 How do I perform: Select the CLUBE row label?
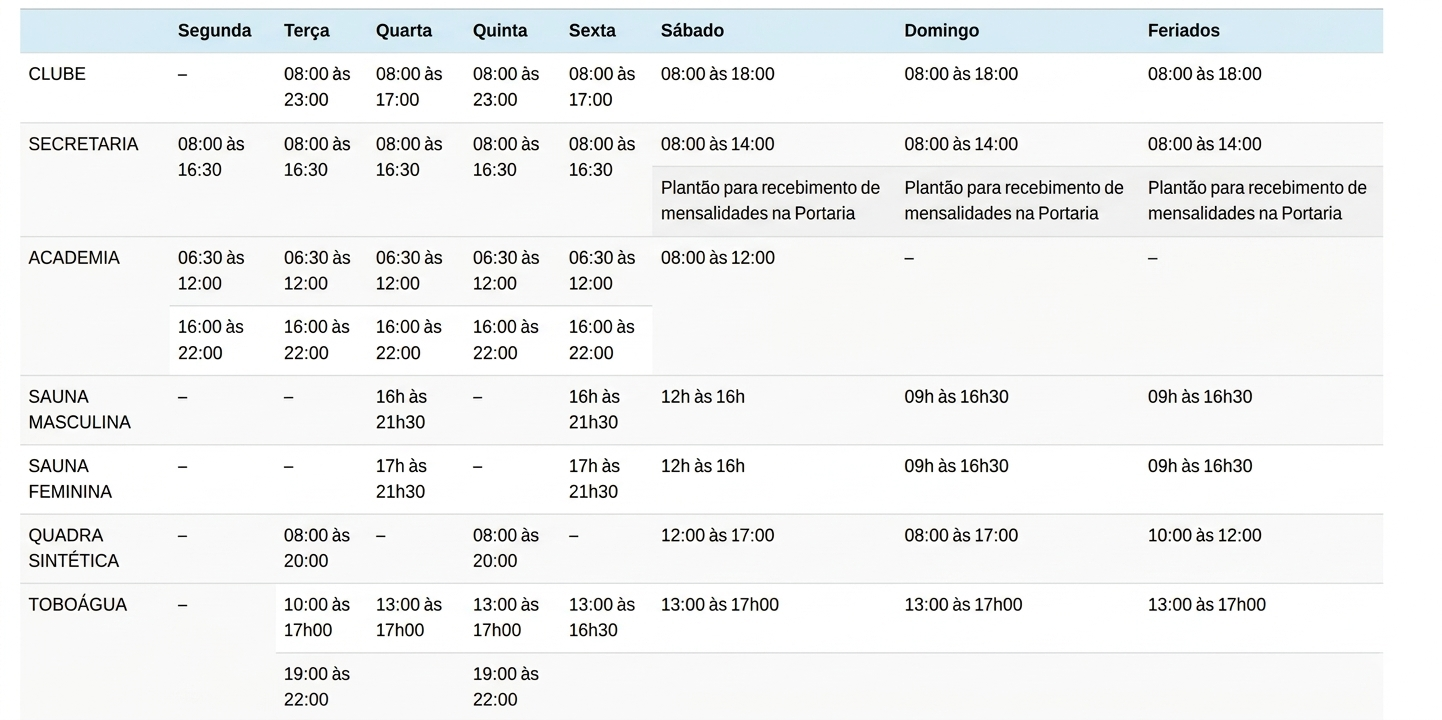tap(57, 74)
